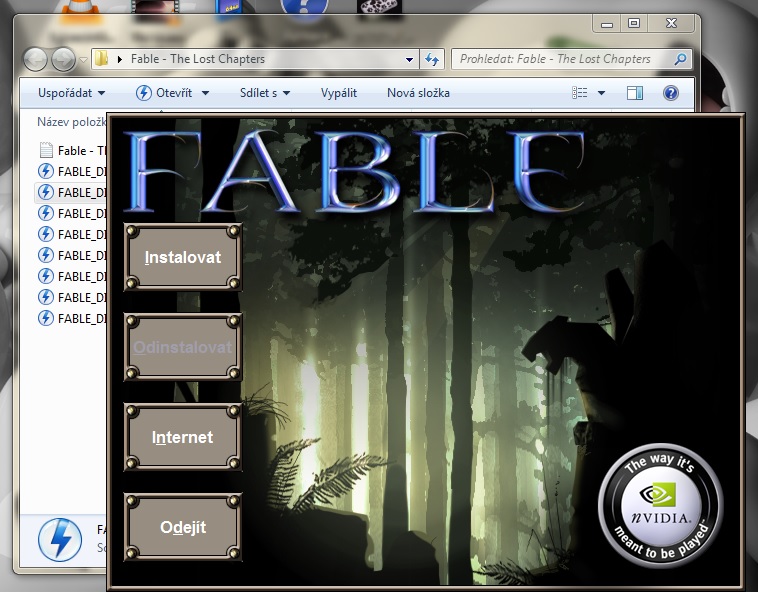Viewport: 758px width, 592px height.
Task: Go forward in the Explorer window
Action: tap(63, 59)
